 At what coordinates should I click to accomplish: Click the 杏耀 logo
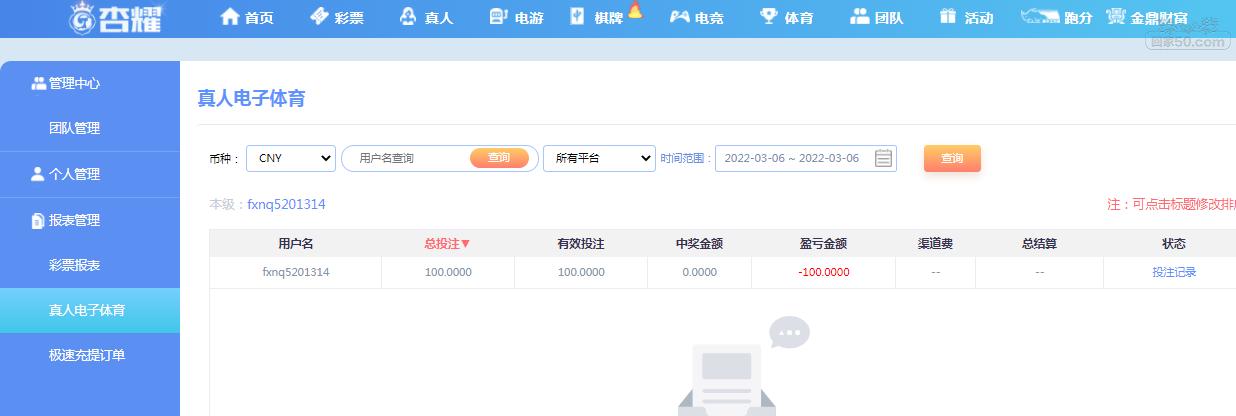(114, 17)
